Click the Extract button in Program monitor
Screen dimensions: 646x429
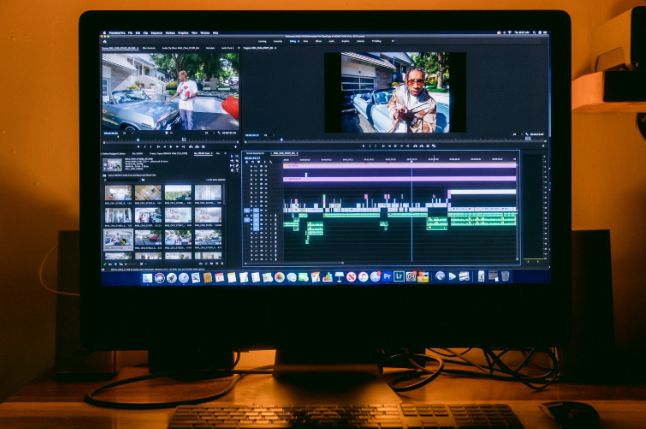pyautogui.click(x=421, y=146)
